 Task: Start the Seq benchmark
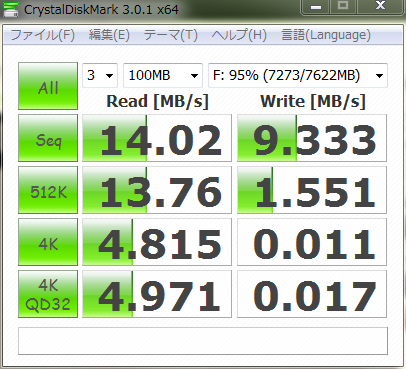(x=48, y=138)
